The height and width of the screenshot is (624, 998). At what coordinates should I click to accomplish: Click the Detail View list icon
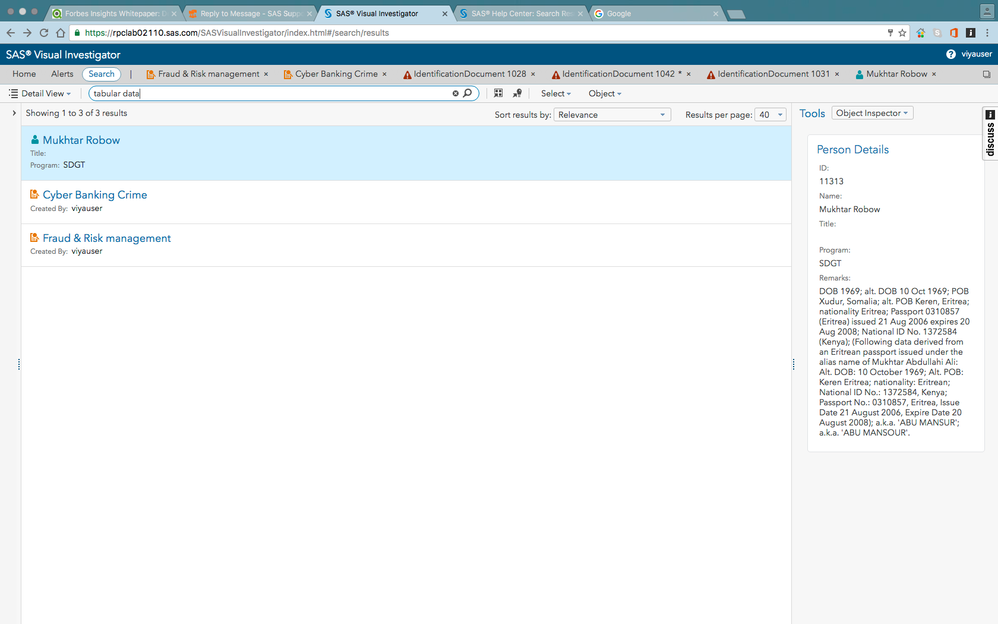tap(13, 94)
